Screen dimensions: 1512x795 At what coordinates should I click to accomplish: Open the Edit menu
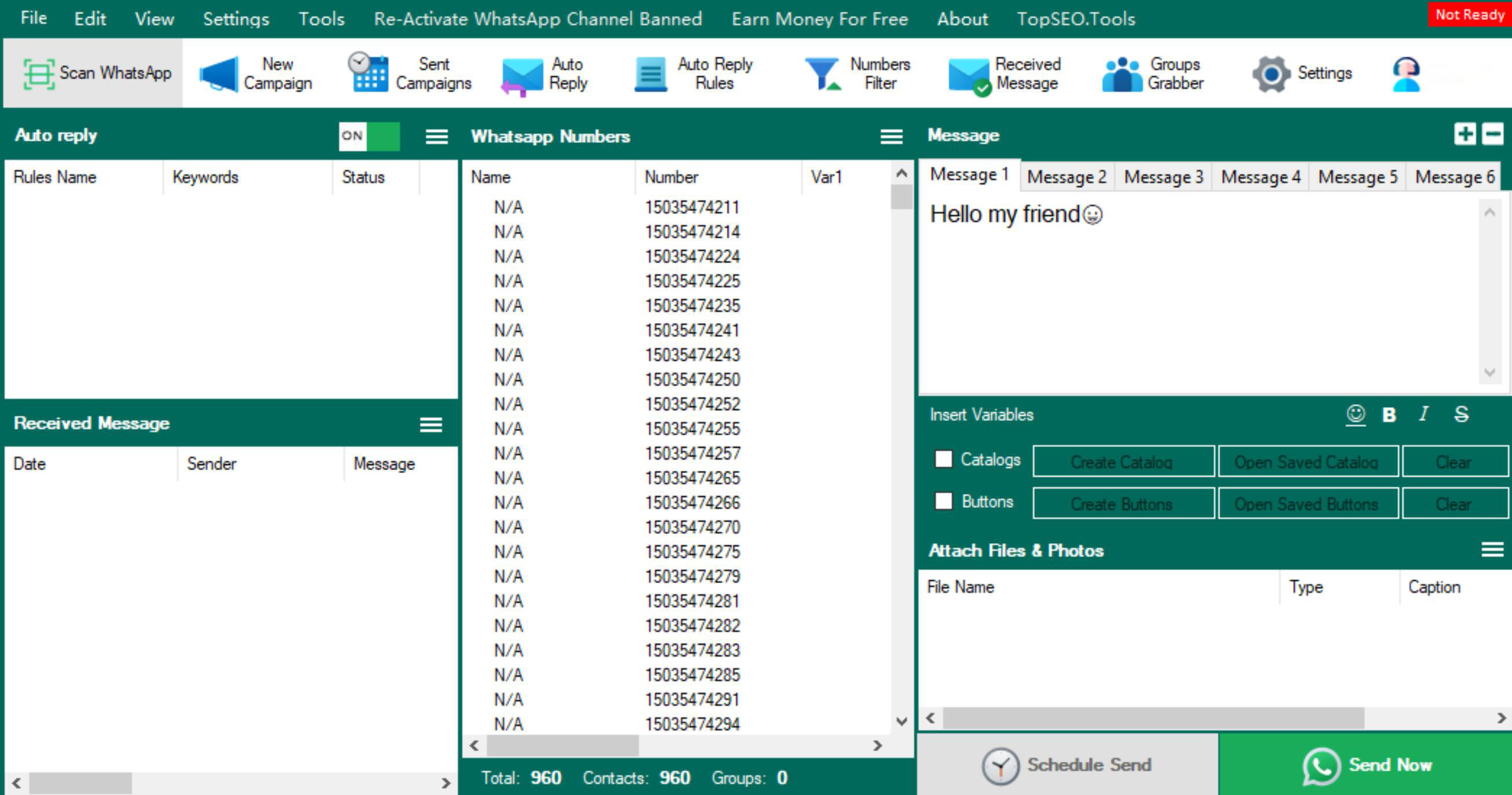(90, 19)
